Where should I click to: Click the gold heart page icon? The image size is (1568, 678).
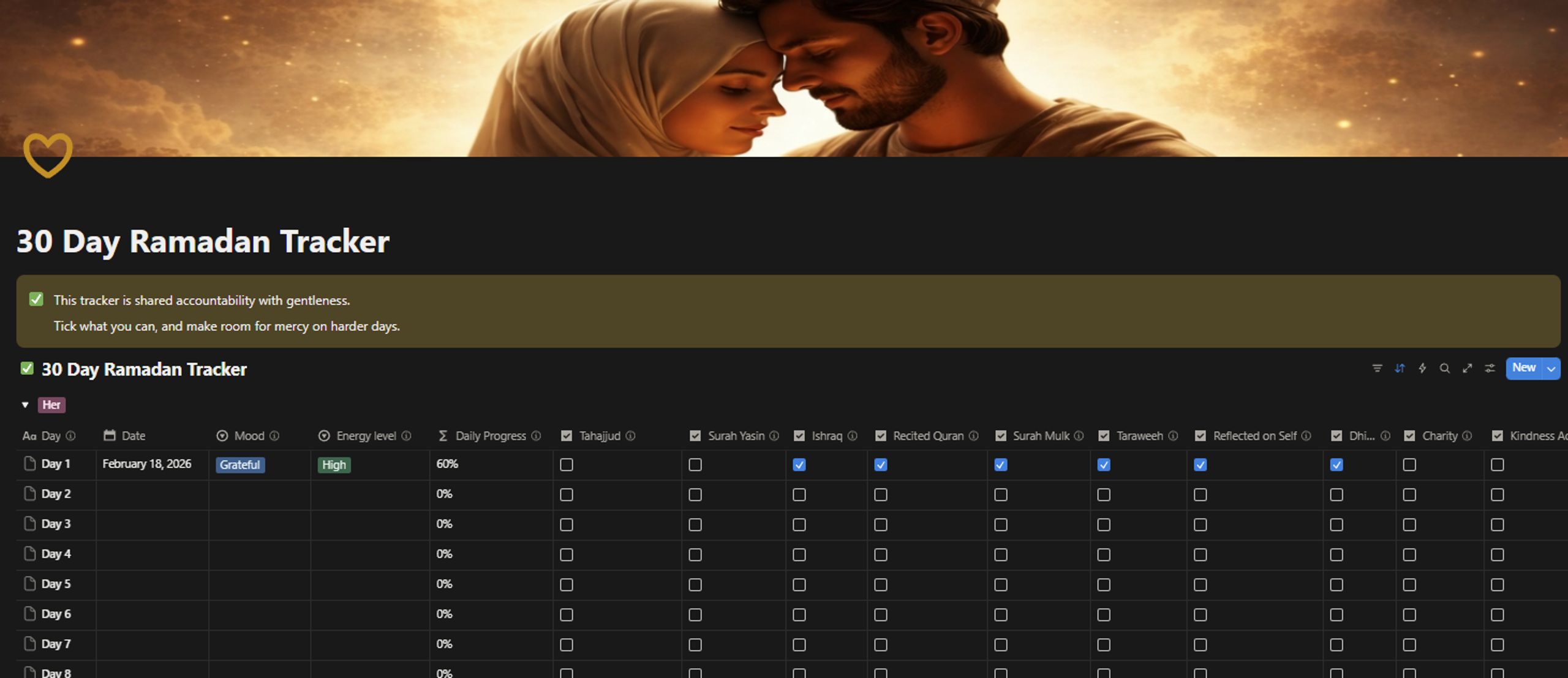coord(48,156)
